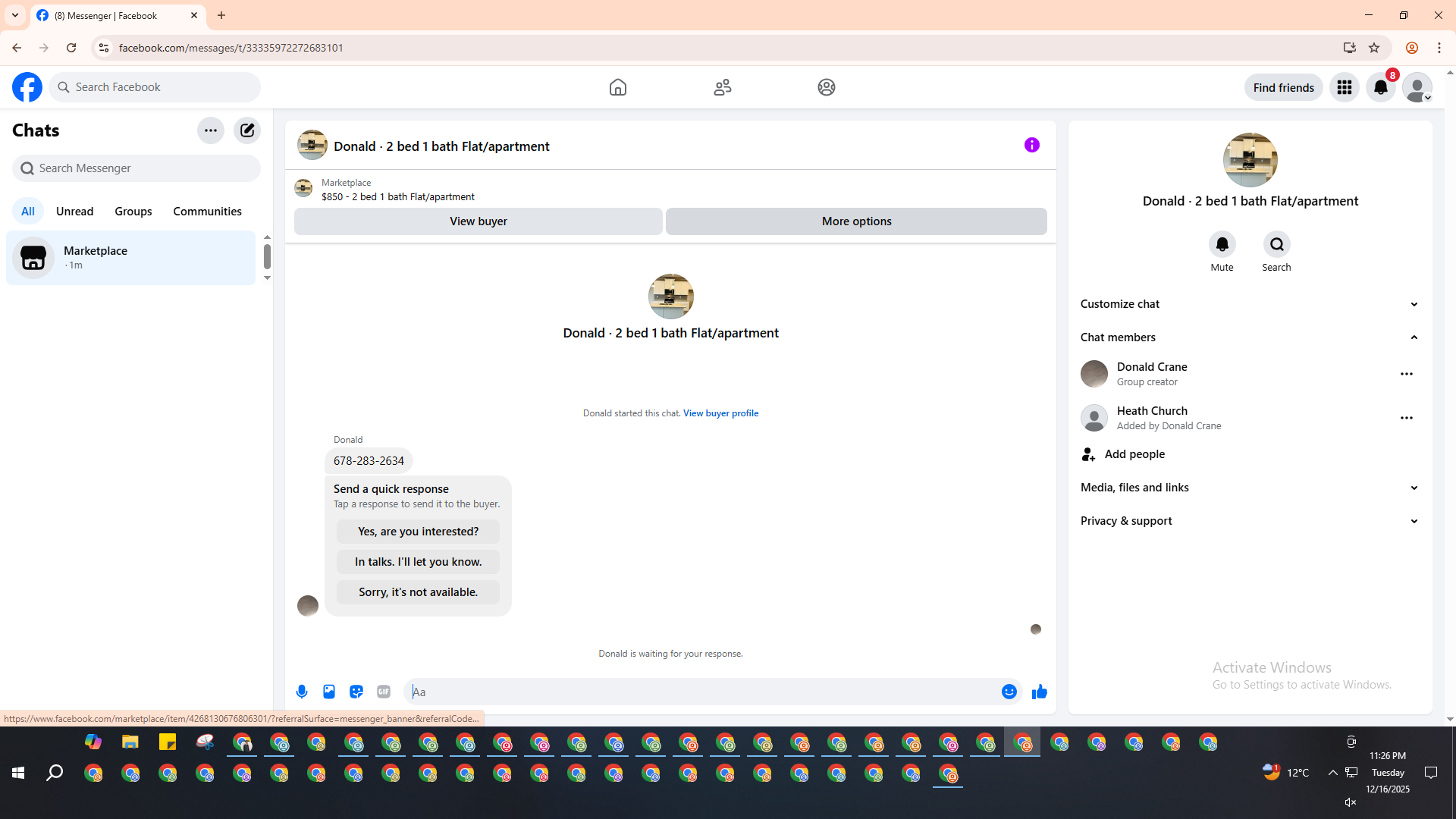Open the Windows notification center

[1431, 773]
